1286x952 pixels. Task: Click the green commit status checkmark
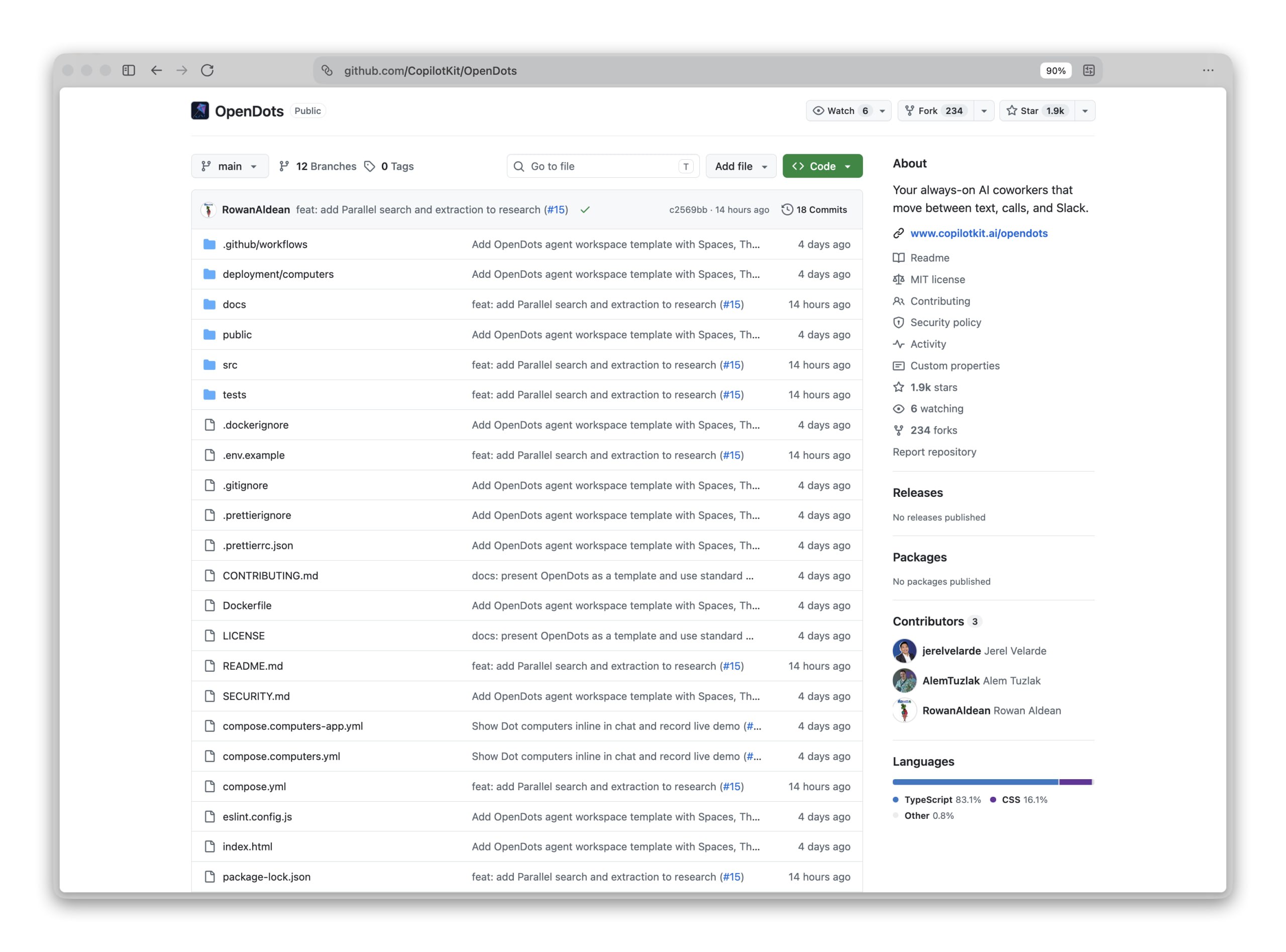point(585,210)
